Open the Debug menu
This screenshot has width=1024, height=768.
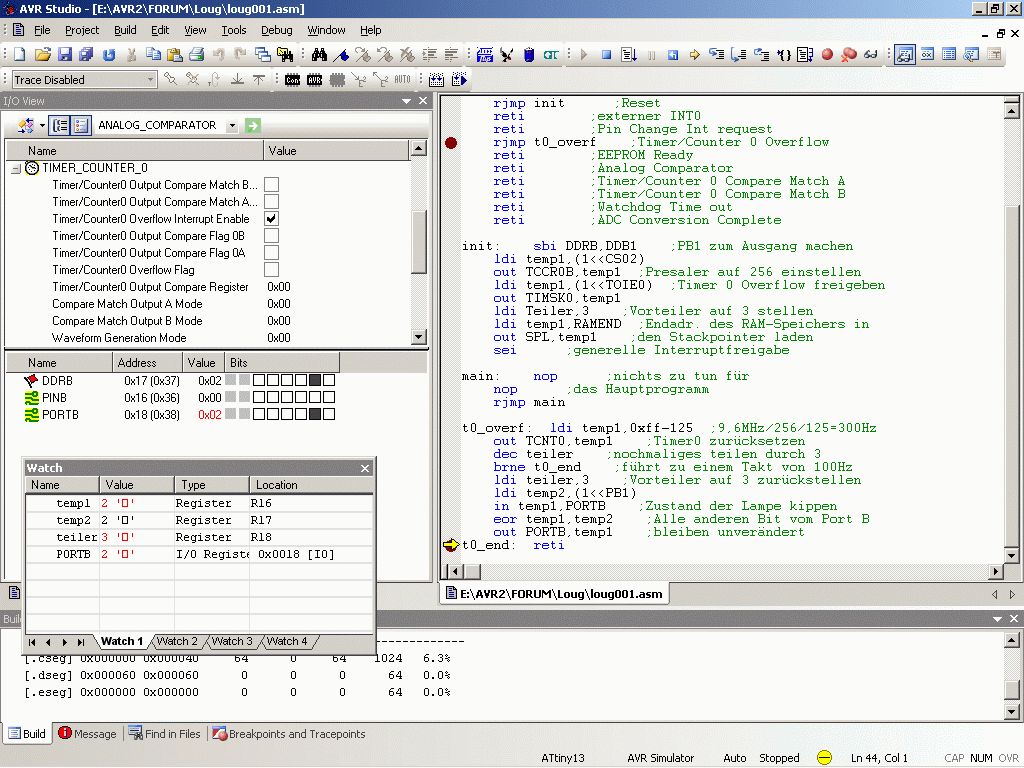pos(277,30)
